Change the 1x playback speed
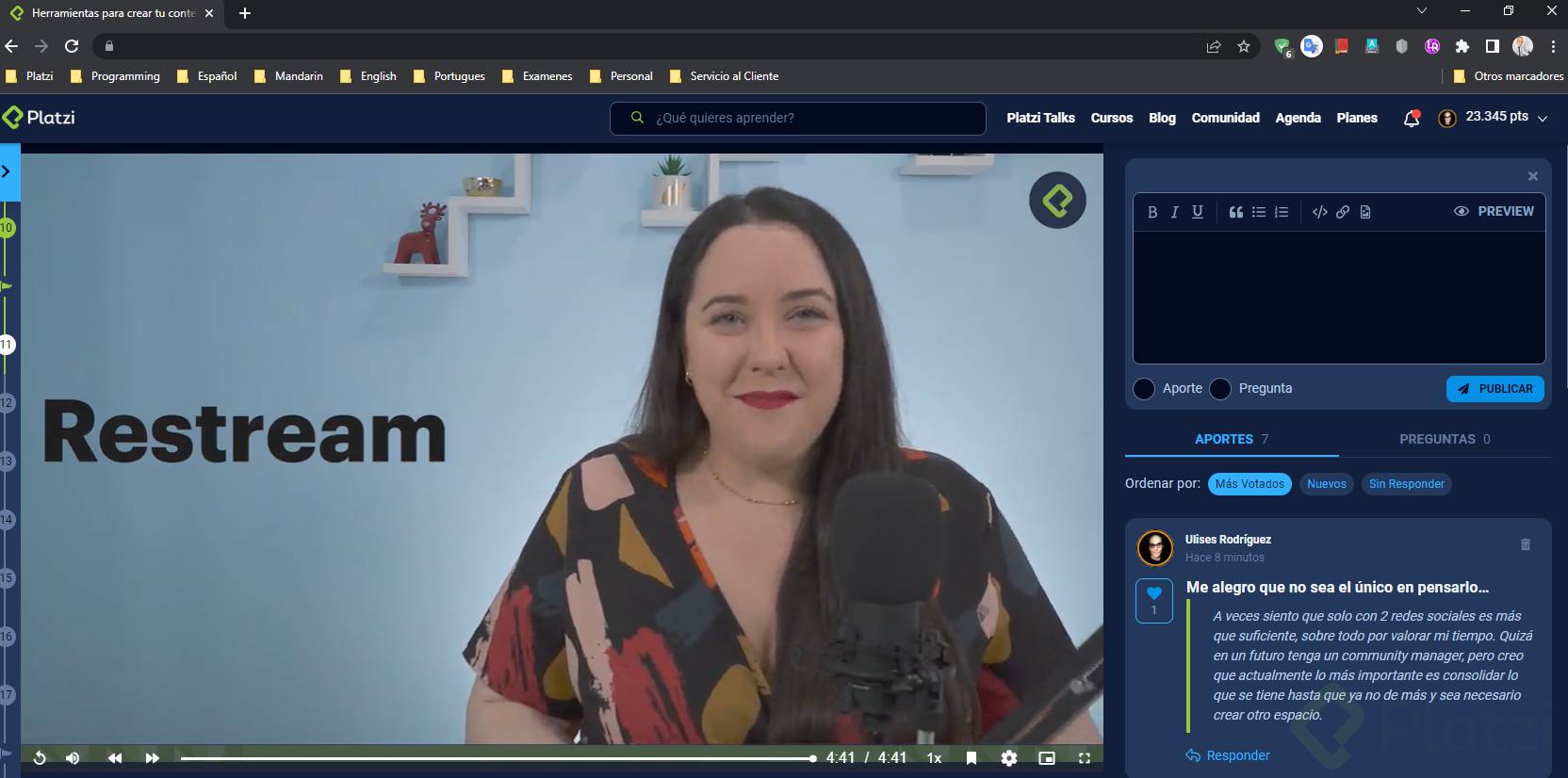 point(934,758)
